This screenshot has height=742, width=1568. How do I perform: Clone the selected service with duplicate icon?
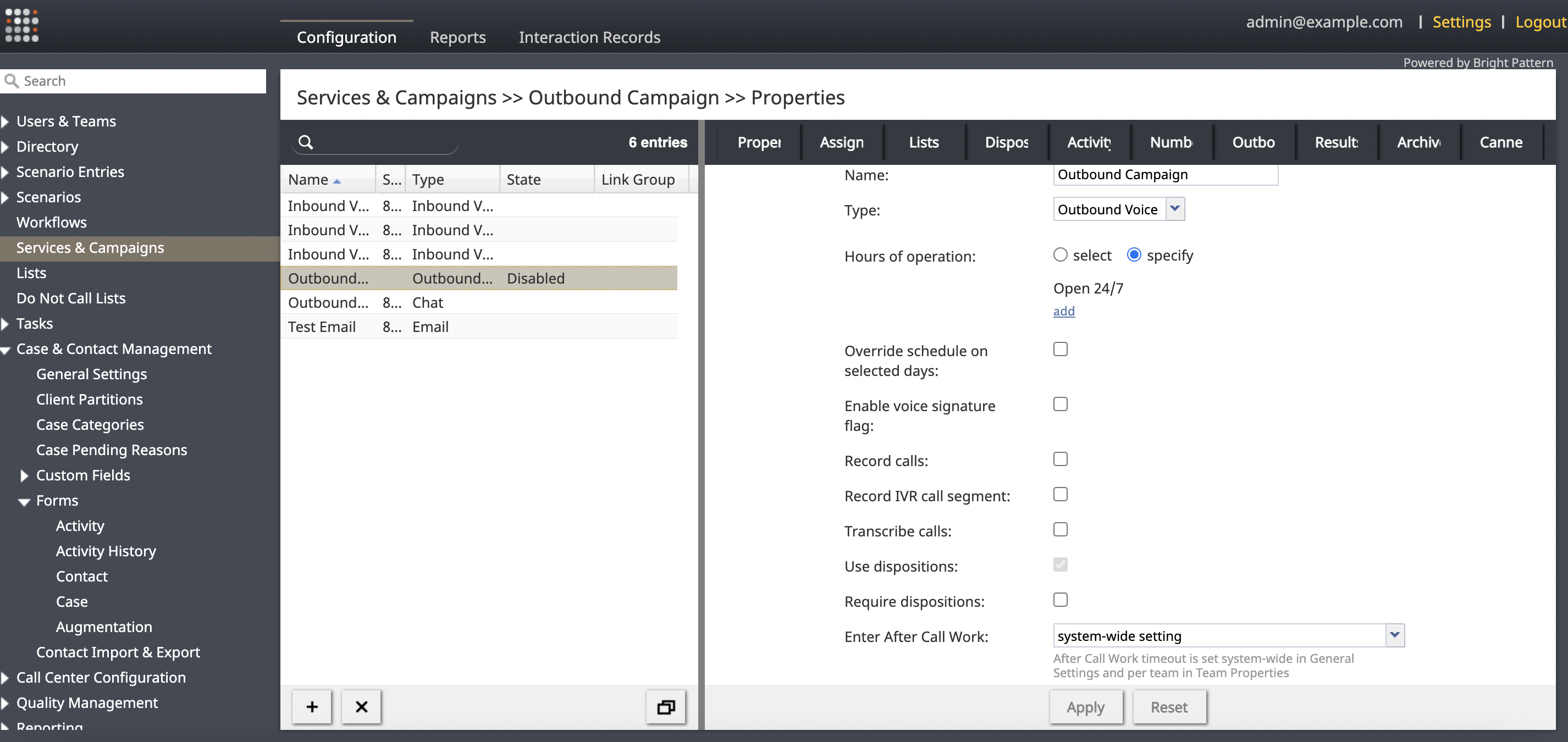click(666, 707)
